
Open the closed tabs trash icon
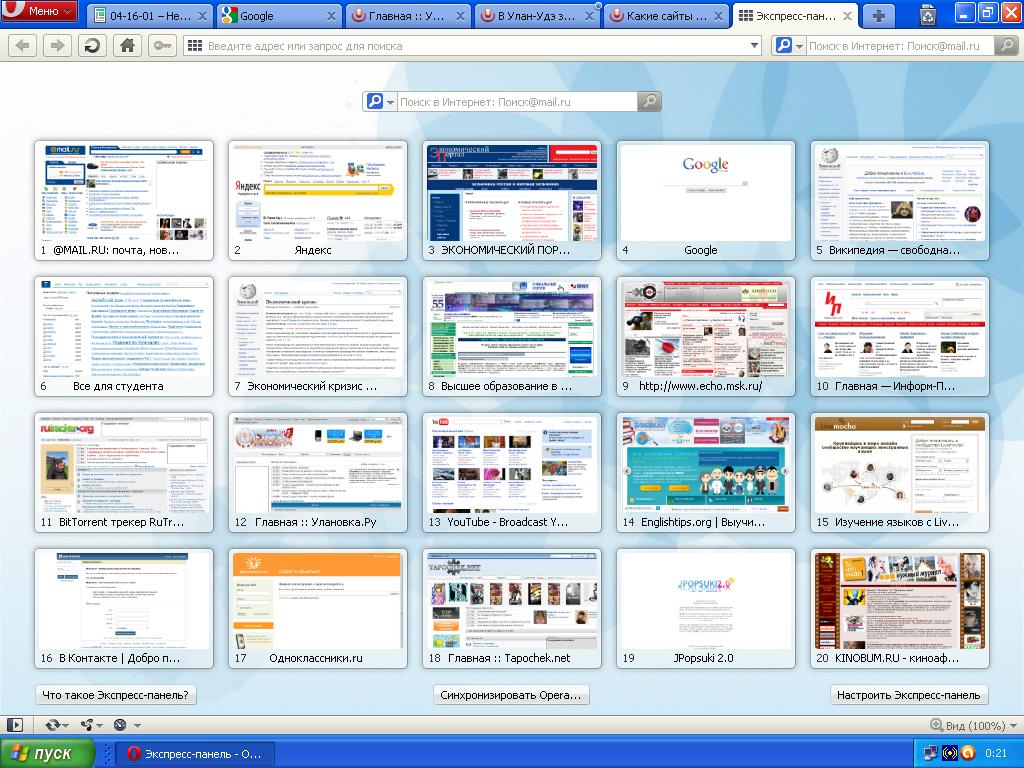(x=927, y=15)
